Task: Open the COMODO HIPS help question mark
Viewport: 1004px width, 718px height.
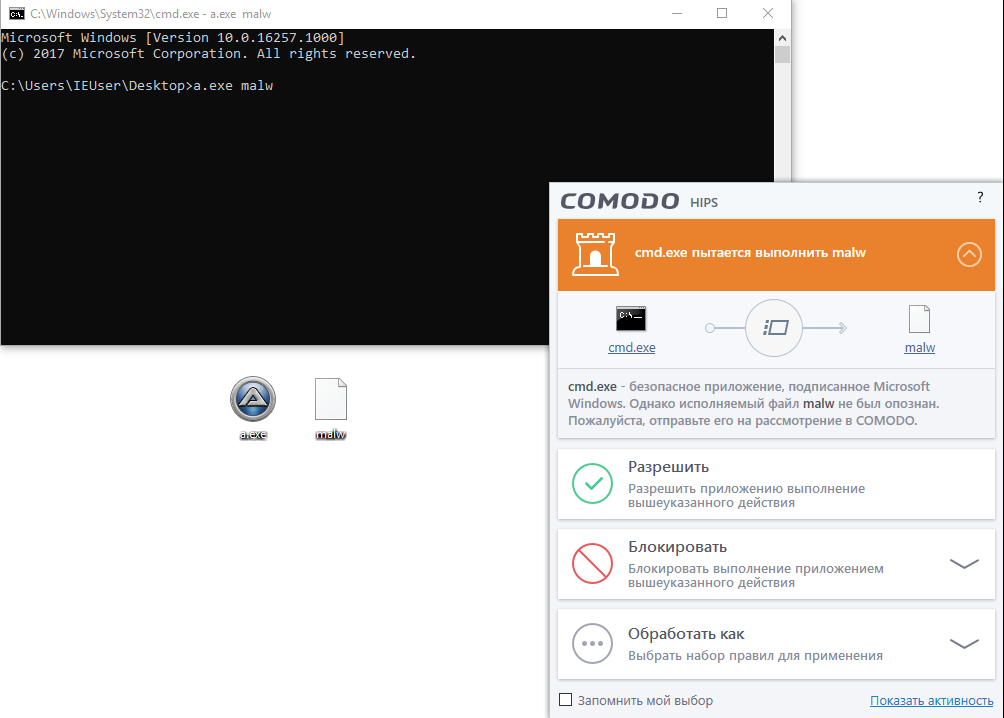Action: (x=980, y=197)
